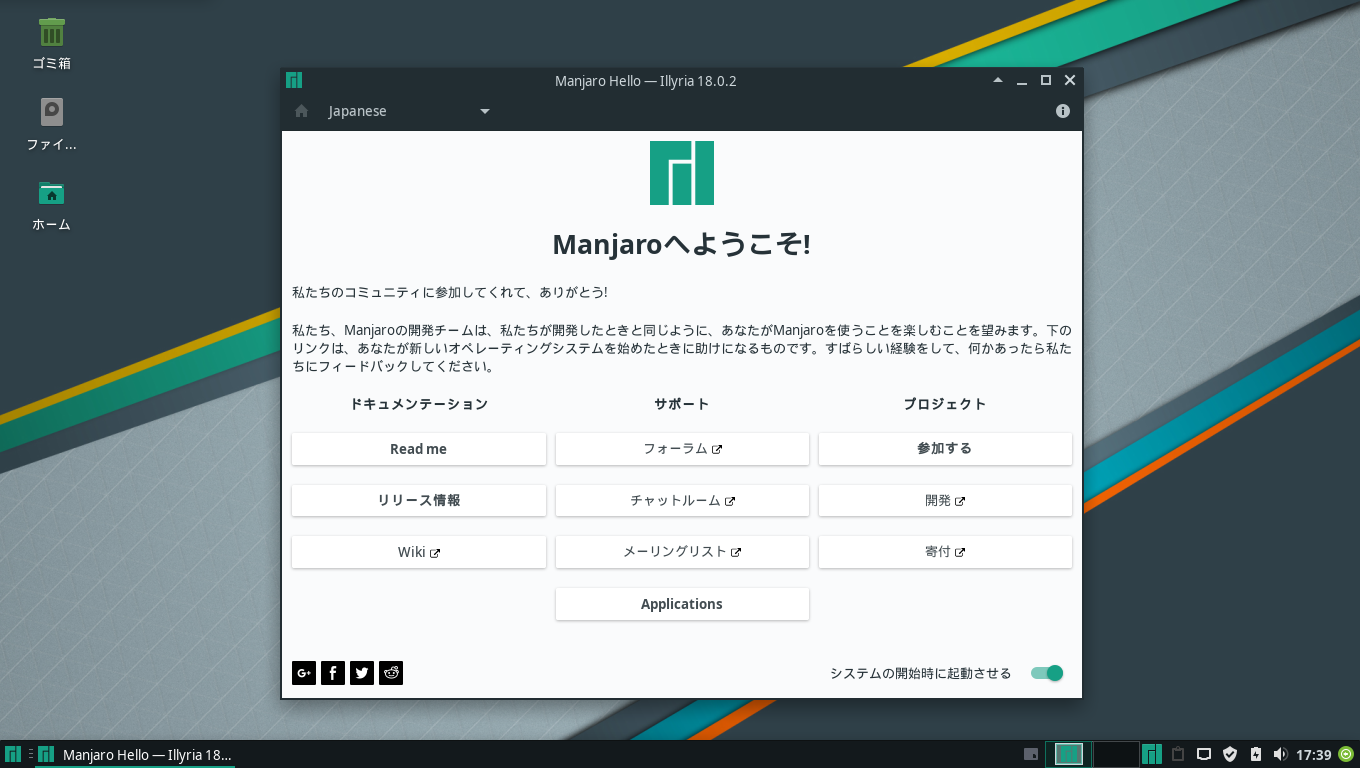Image resolution: width=1360 pixels, height=768 pixels.
Task: Minimize the Manjaro Hello window
Action: coord(1021,81)
